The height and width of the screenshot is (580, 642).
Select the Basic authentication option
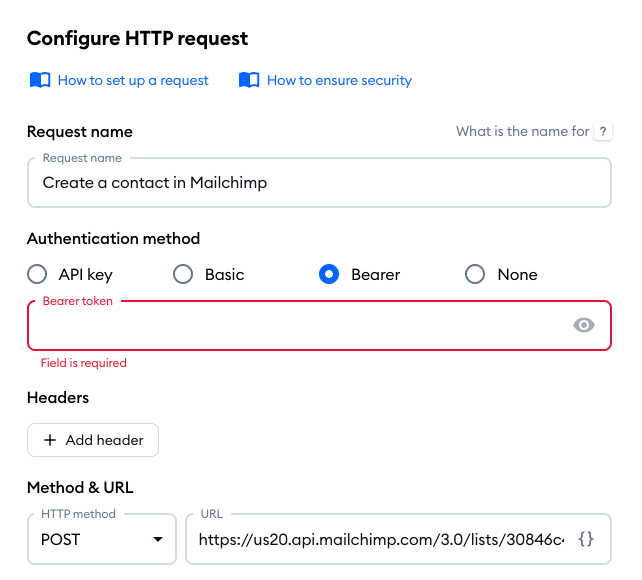(183, 274)
